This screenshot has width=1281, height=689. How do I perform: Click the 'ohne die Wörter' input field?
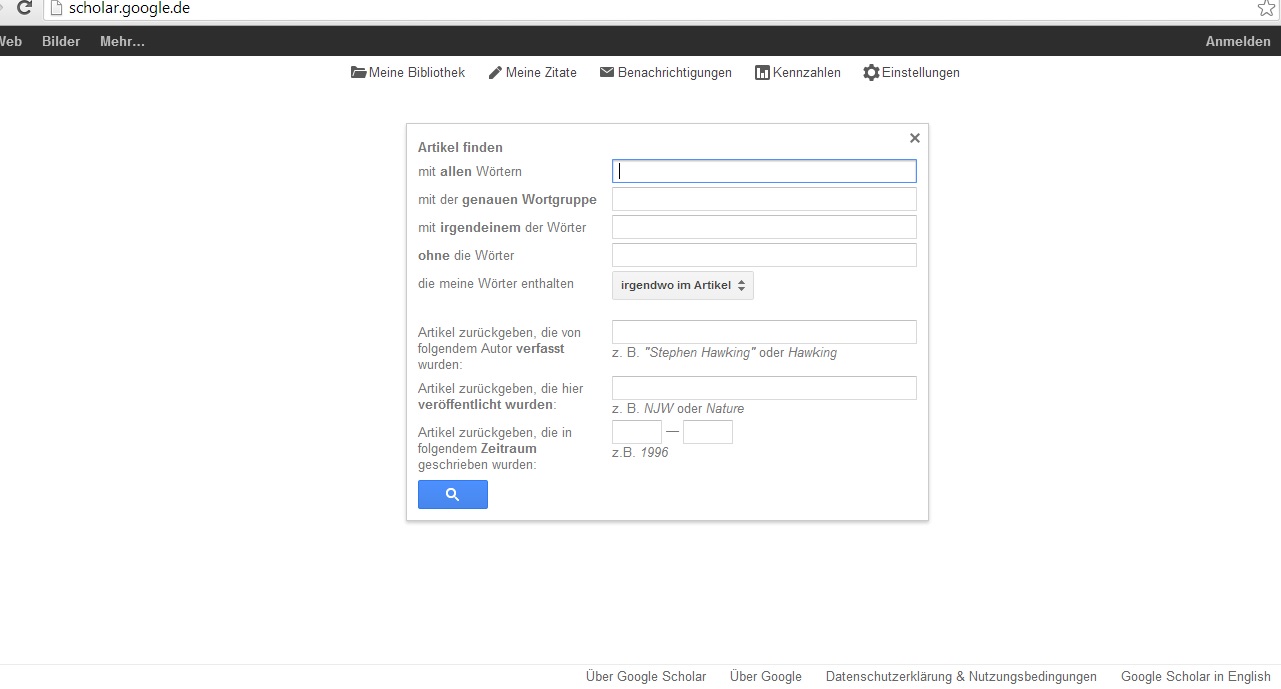764,255
